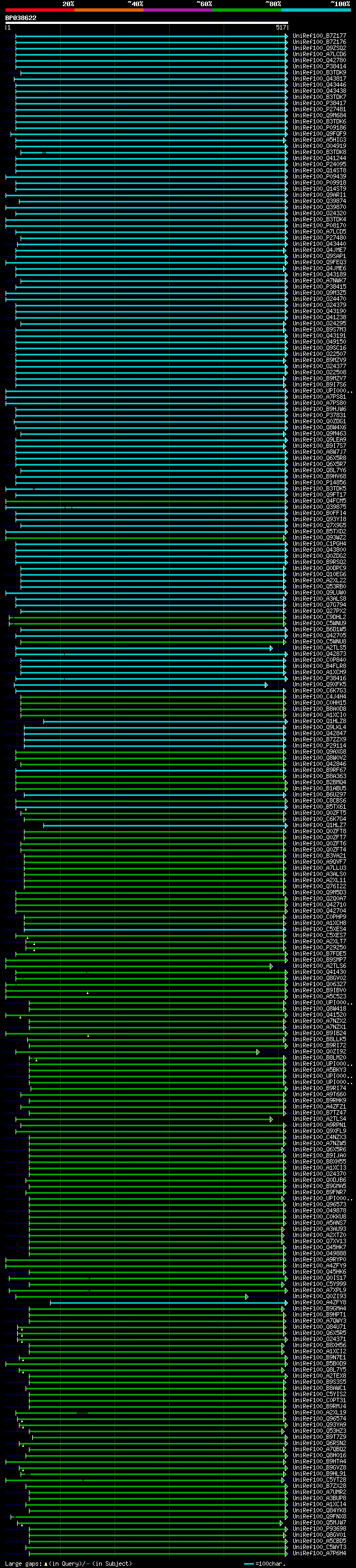Select the UniRef100_P08170 hit label
The height and width of the screenshot is (1568, 356).
click(x=319, y=226)
